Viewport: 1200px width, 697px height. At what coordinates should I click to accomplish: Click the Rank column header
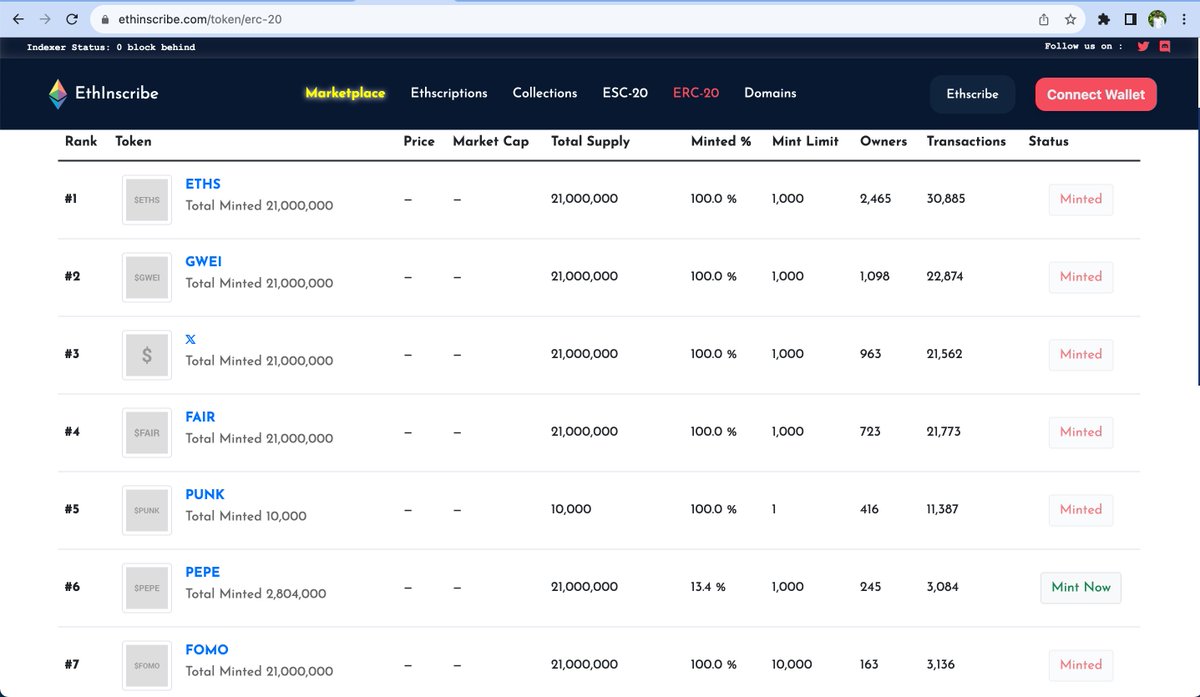tap(81, 141)
